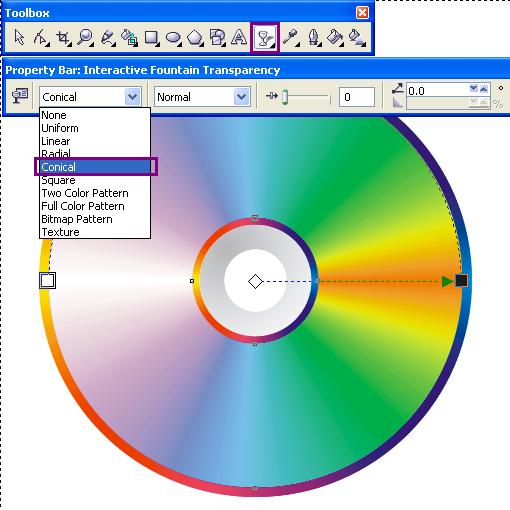Click the Edit Transparency icon
510x510 pixels.
20,96
